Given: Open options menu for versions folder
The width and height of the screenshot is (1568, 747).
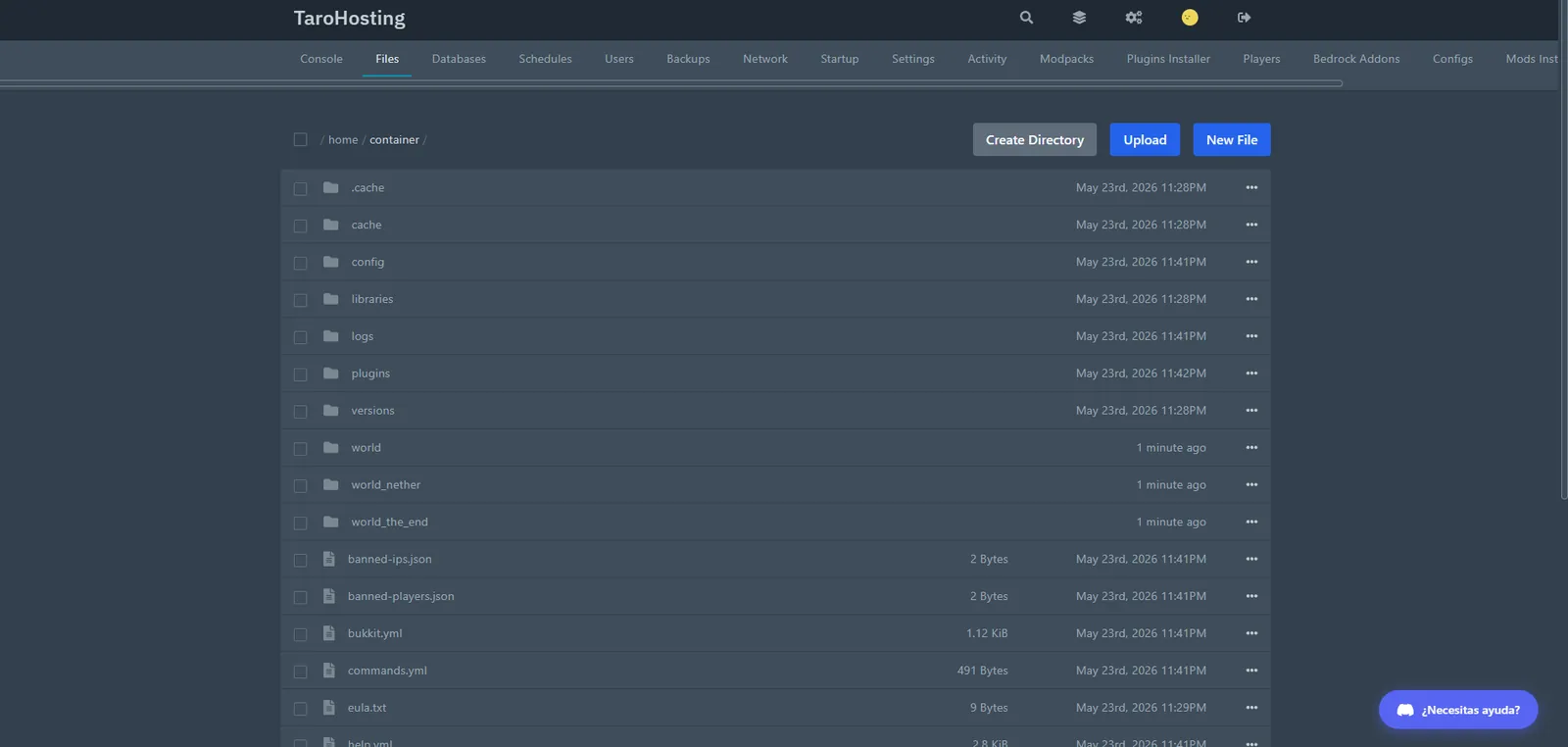Looking at the screenshot, I should (1251, 411).
